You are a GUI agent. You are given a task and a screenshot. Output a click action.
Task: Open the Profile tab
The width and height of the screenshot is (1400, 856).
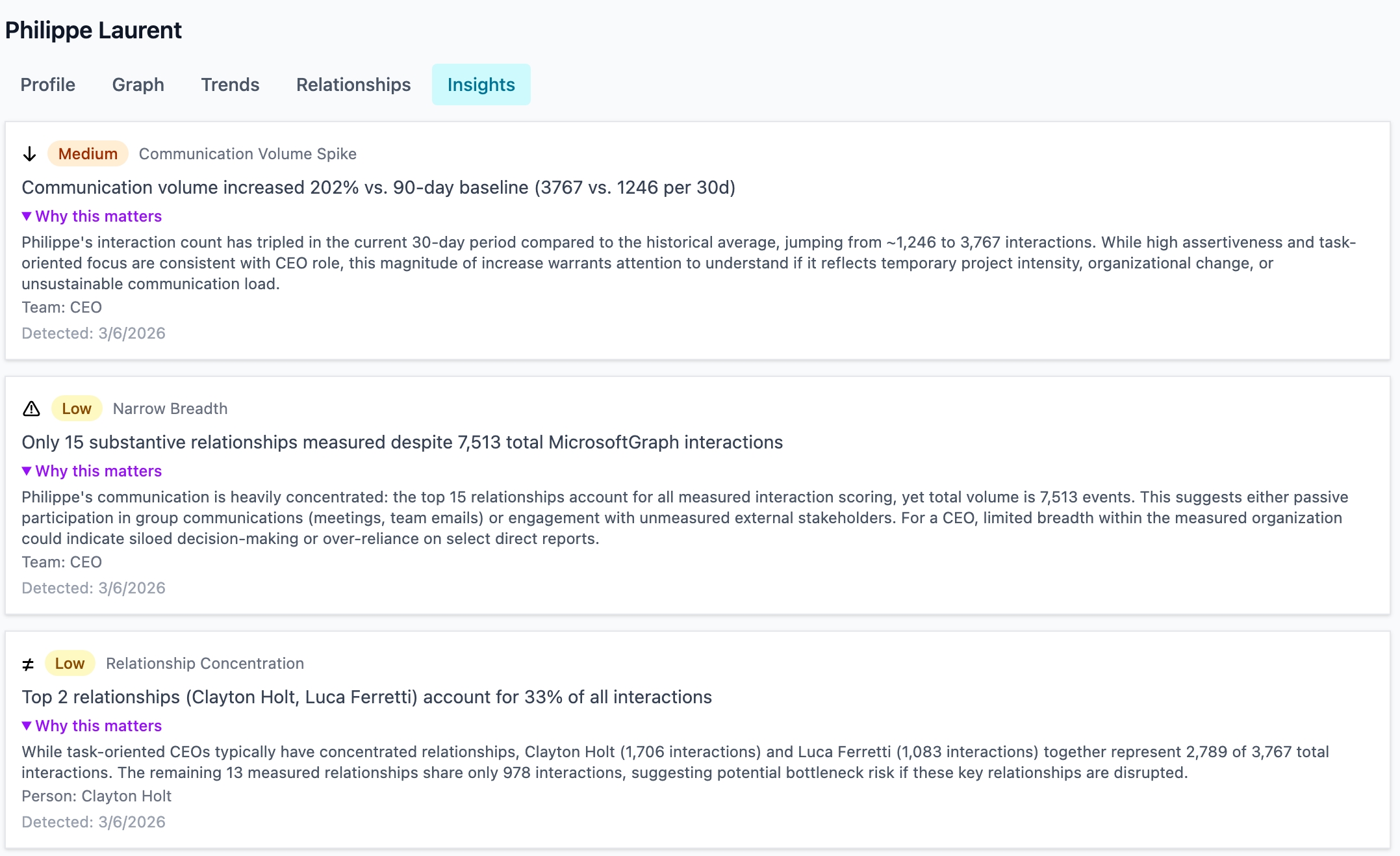point(48,84)
